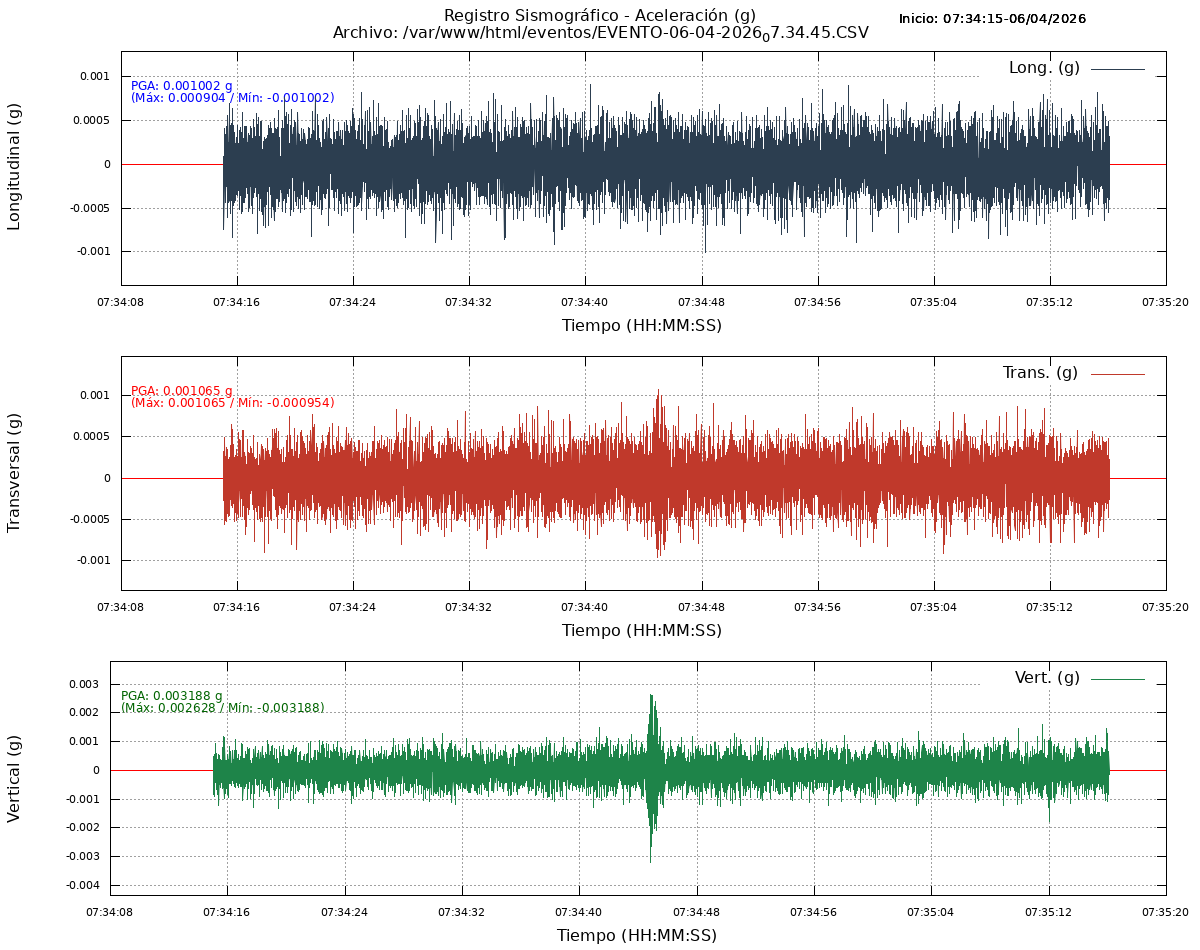Screen dimensions: 1200x950
Task: Click the Archivo CSV file path text
Action: (600, 33)
